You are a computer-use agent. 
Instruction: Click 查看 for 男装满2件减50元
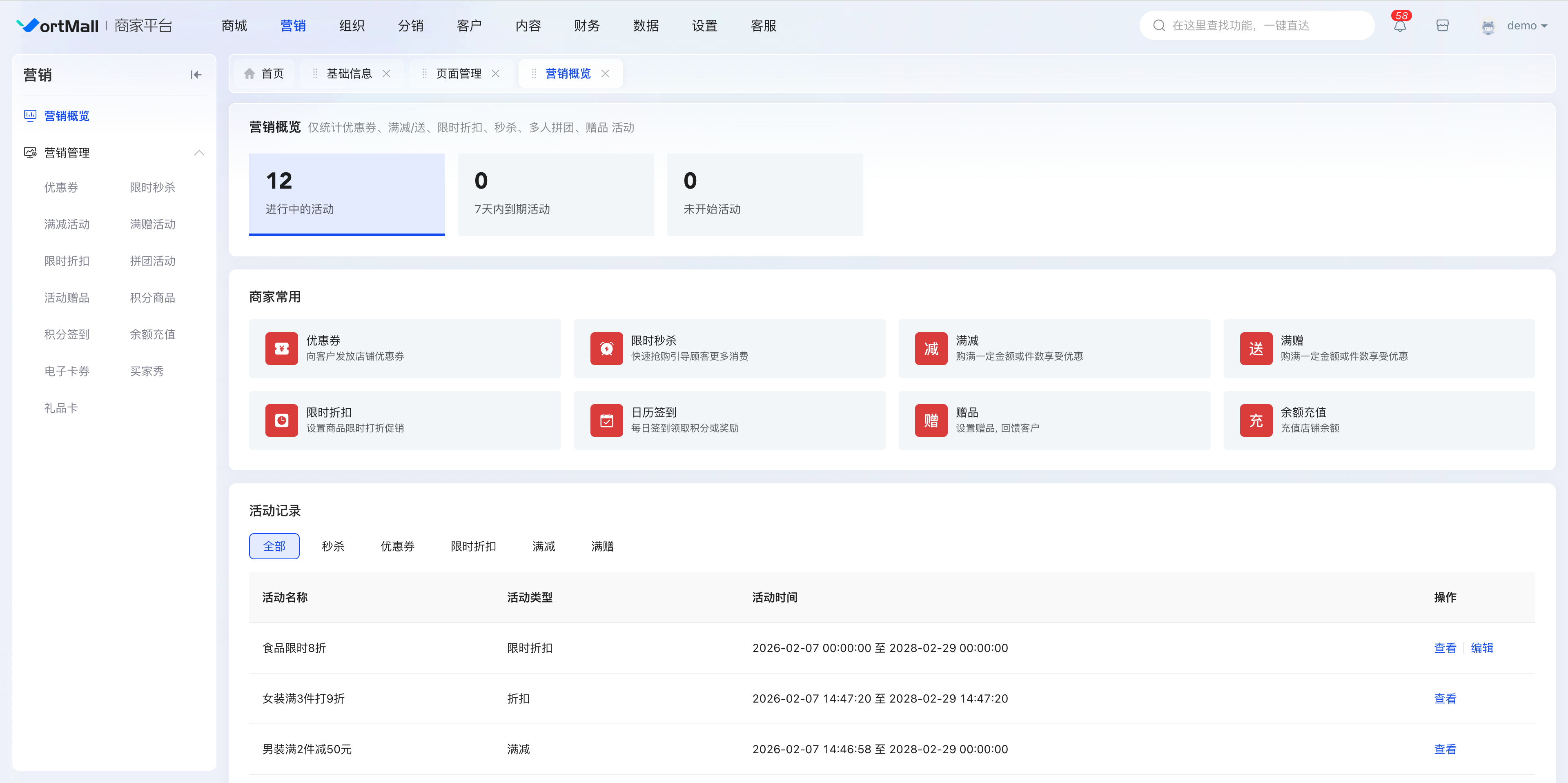point(1445,749)
